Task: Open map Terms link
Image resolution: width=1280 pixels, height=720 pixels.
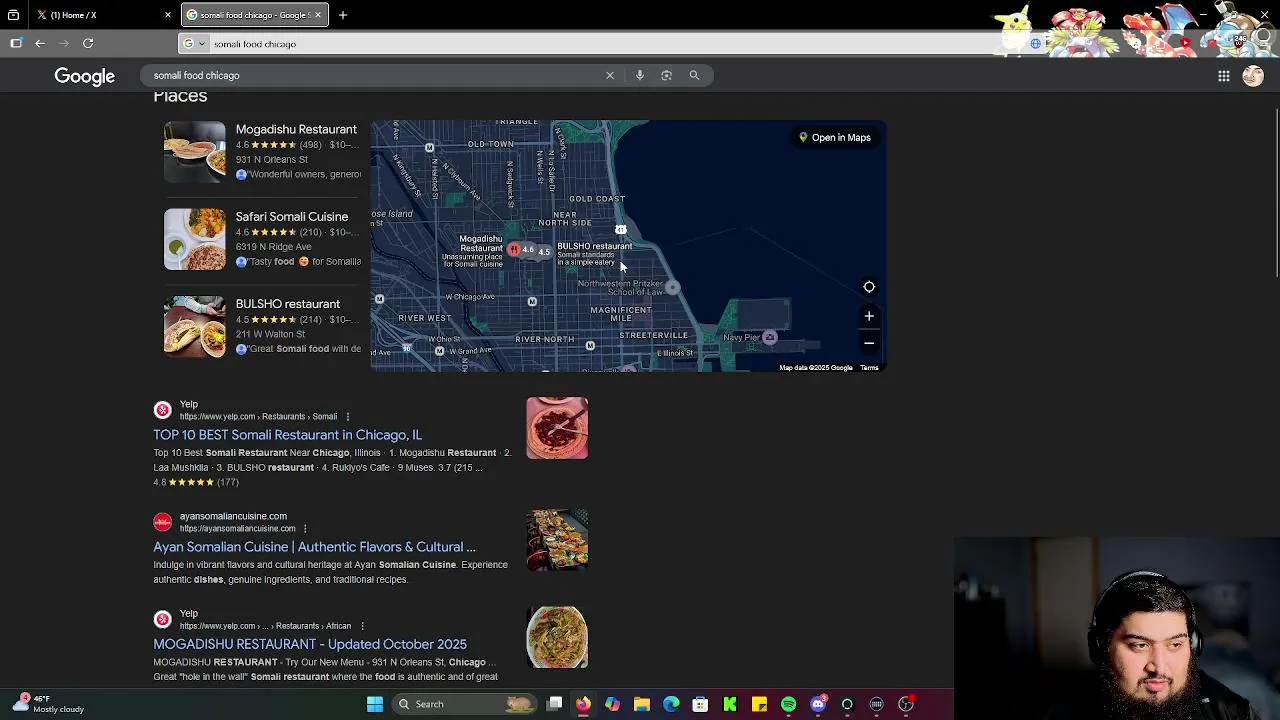Action: [x=869, y=368]
